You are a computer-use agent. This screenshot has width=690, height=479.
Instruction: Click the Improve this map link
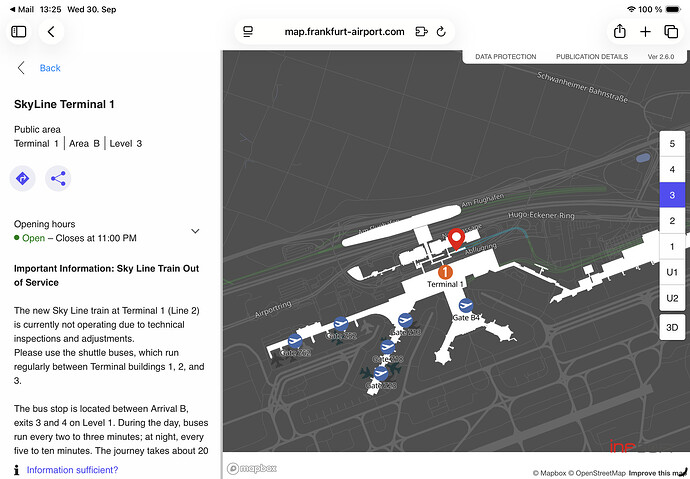[657, 473]
